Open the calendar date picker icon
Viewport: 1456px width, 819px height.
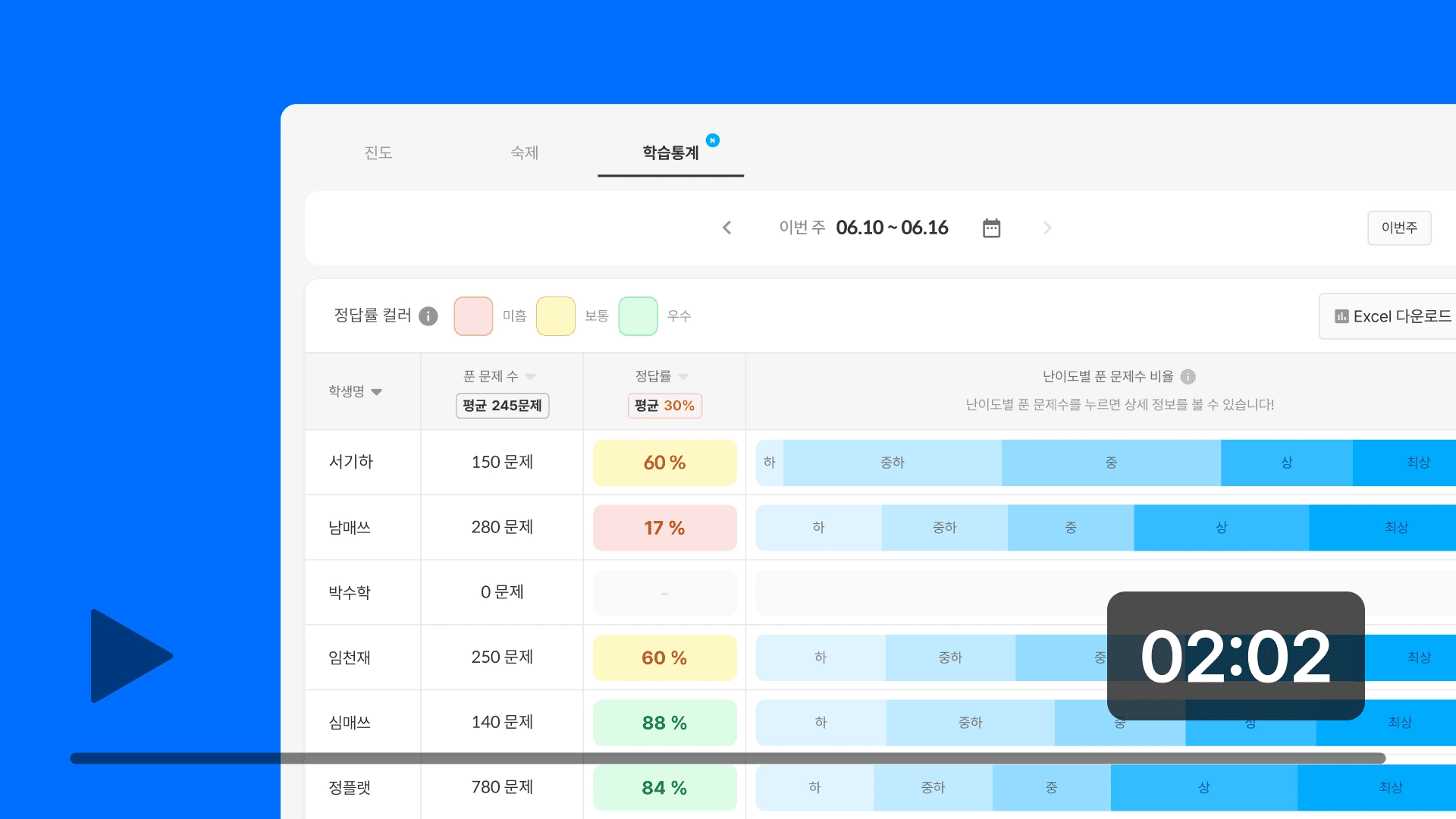[991, 228]
